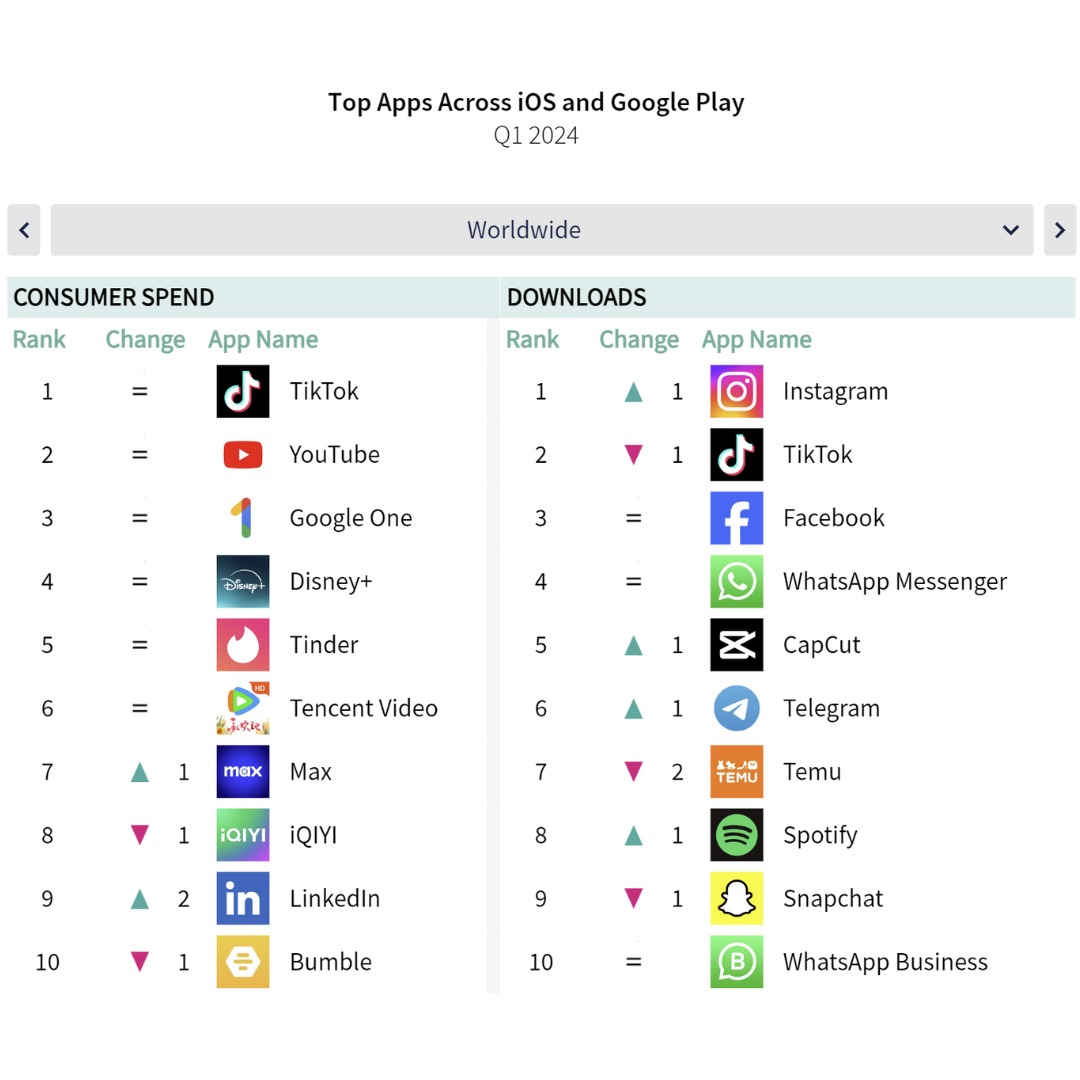The width and height of the screenshot is (1080, 1080).
Task: Click the Consumer Spend section header
Action: click(x=114, y=298)
